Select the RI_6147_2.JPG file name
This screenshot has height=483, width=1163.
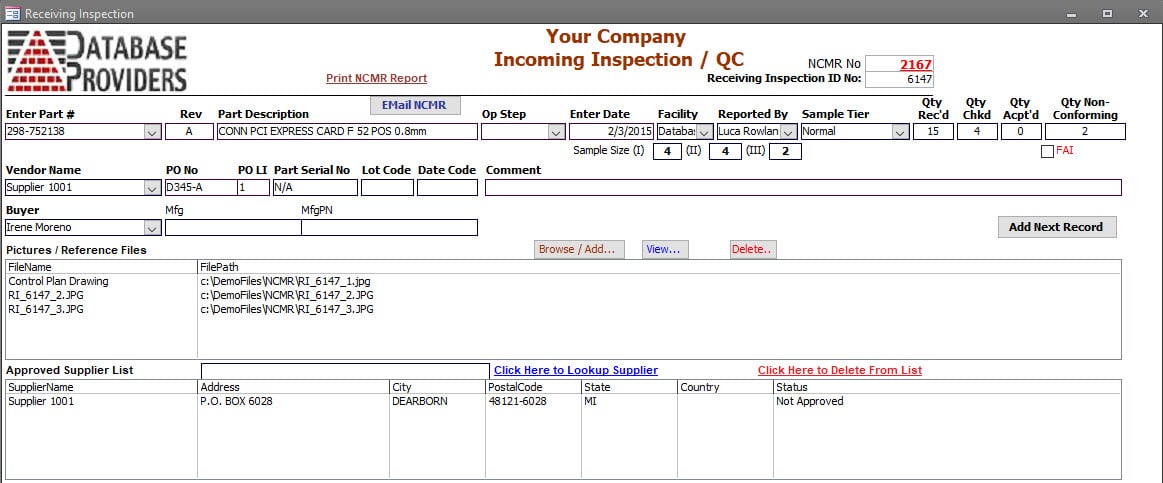[x=46, y=295]
